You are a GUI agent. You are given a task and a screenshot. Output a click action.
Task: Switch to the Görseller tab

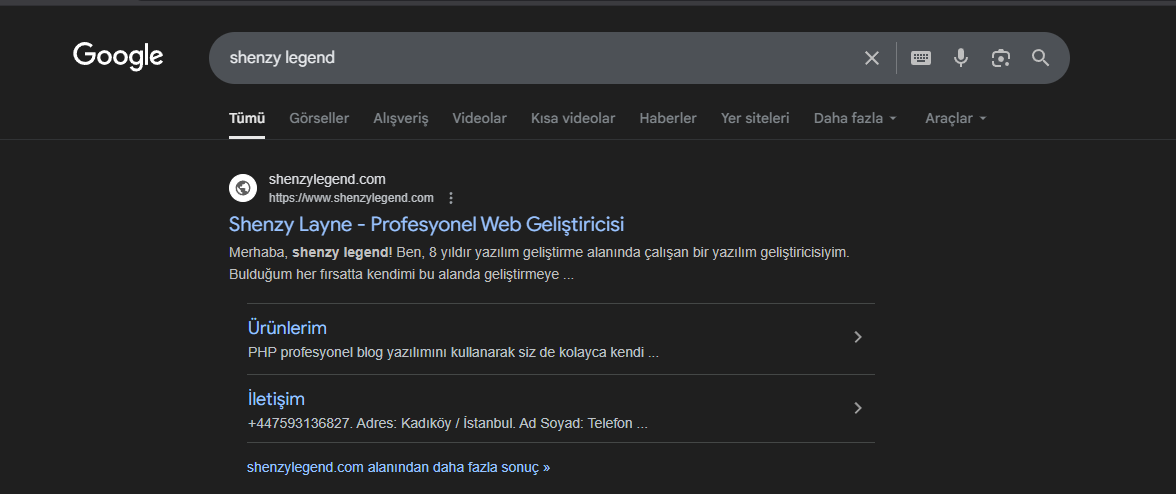click(320, 118)
